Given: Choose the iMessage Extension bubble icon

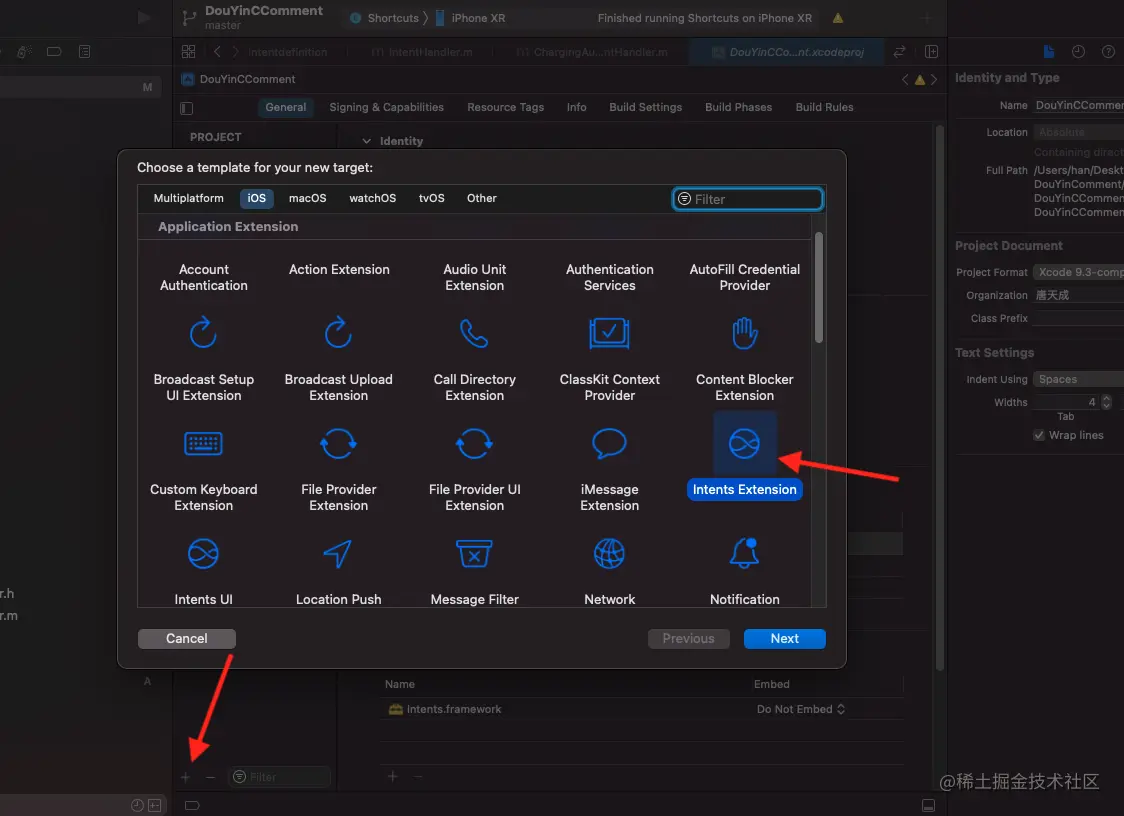Looking at the screenshot, I should (609, 444).
